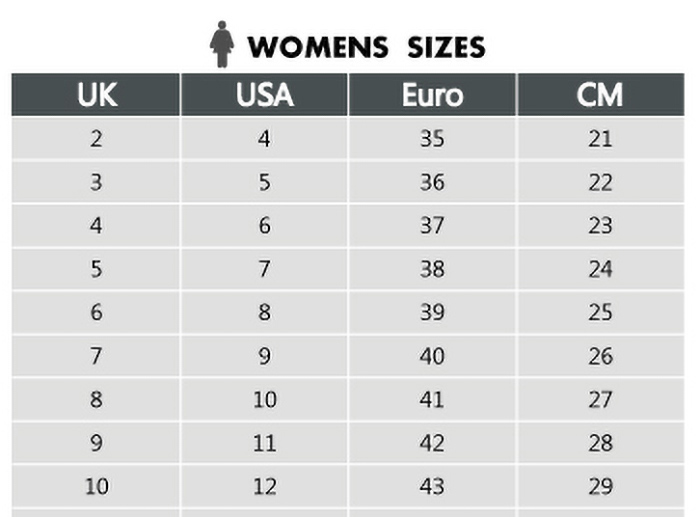Click the woman silhouette icon
700x517 pixels.
point(222,44)
